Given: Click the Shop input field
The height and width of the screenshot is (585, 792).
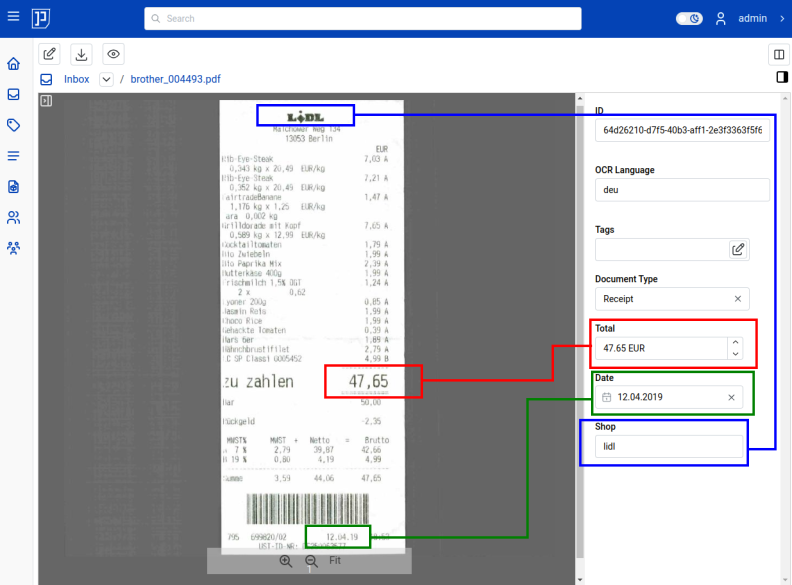Looking at the screenshot, I should tap(670, 447).
